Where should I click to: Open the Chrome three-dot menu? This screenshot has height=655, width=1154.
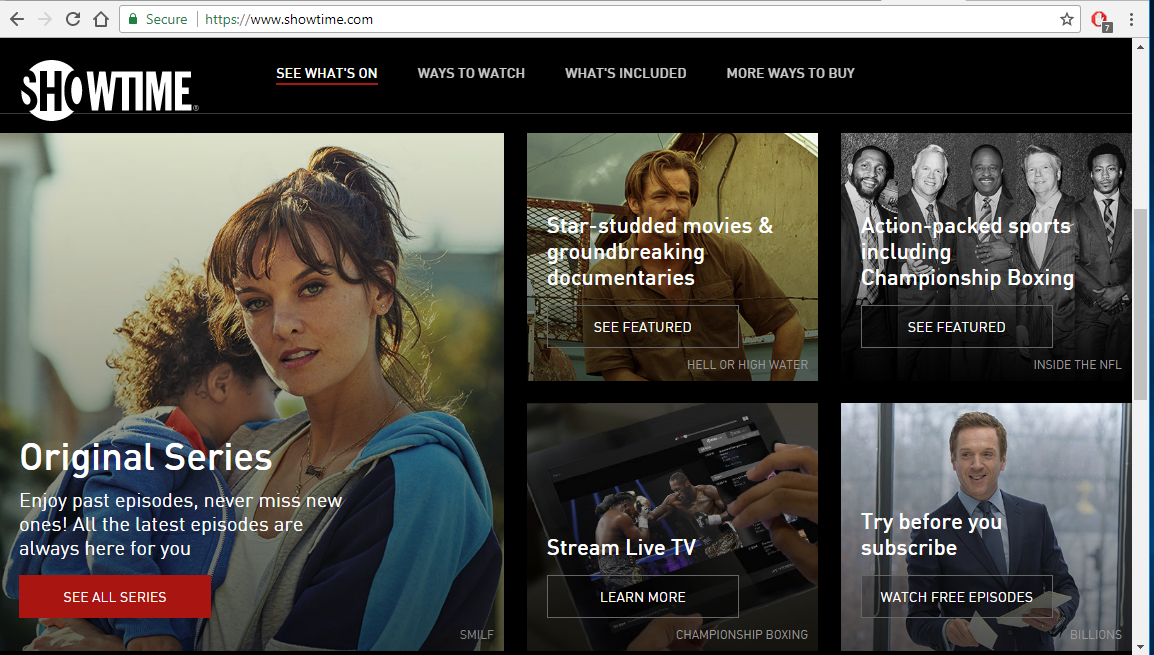(1132, 19)
